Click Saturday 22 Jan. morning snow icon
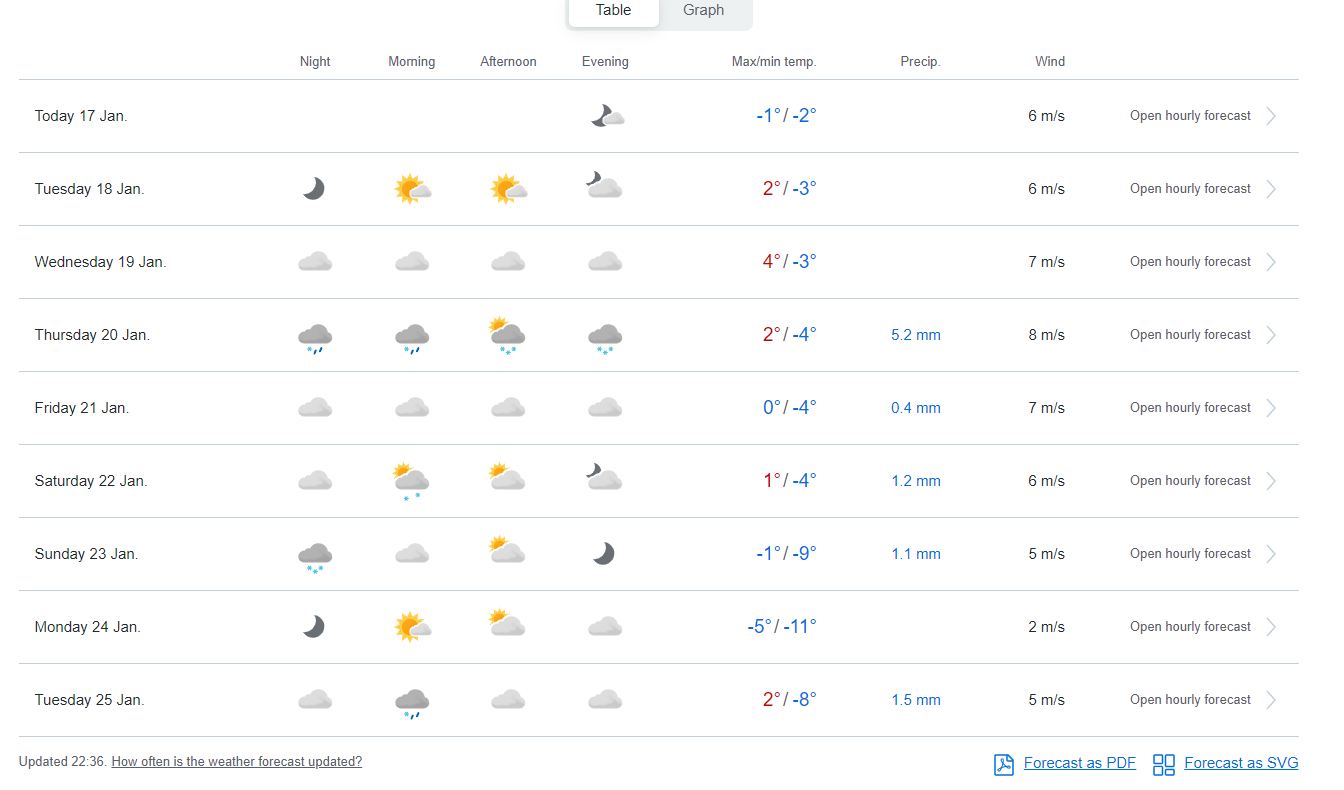Image resolution: width=1344 pixels, height=790 pixels. 411,481
